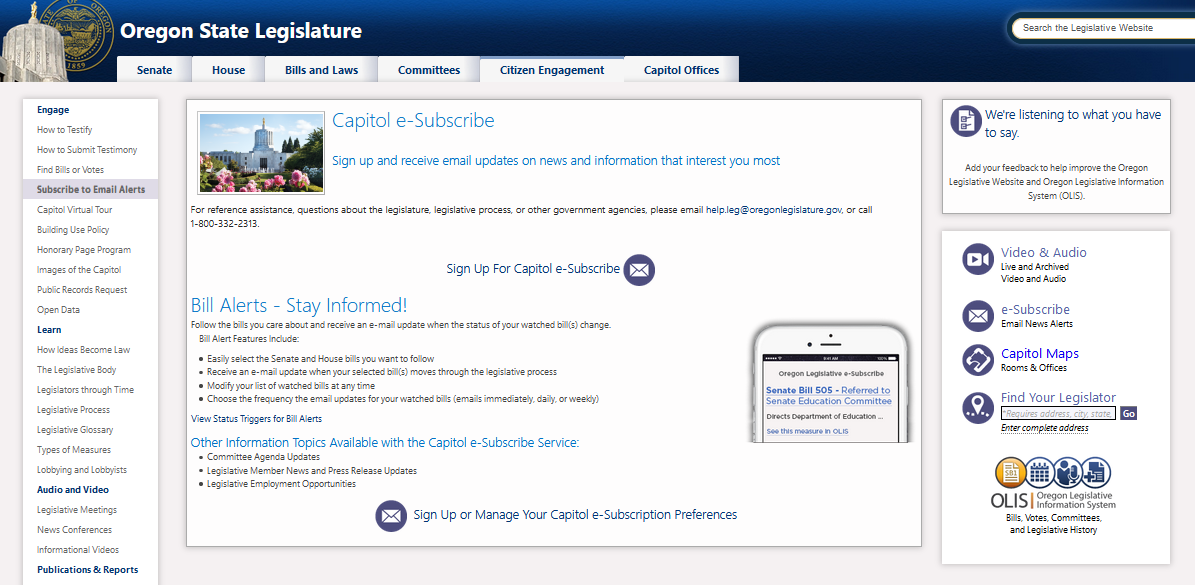This screenshot has height=585, width=1195.
Task: Open View Status Triggers for Bill Alerts link
Action: [x=256, y=419]
